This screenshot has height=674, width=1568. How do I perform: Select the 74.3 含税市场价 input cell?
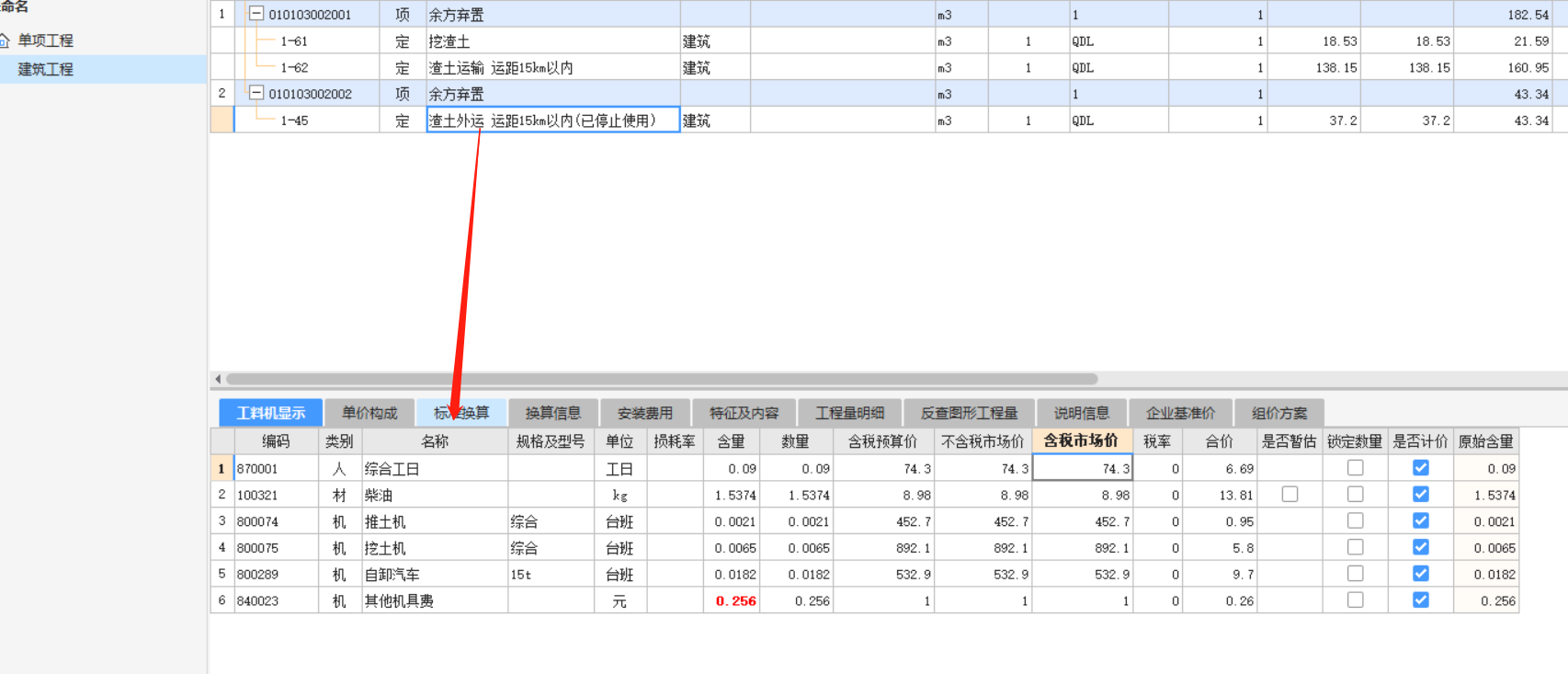[x=1082, y=468]
